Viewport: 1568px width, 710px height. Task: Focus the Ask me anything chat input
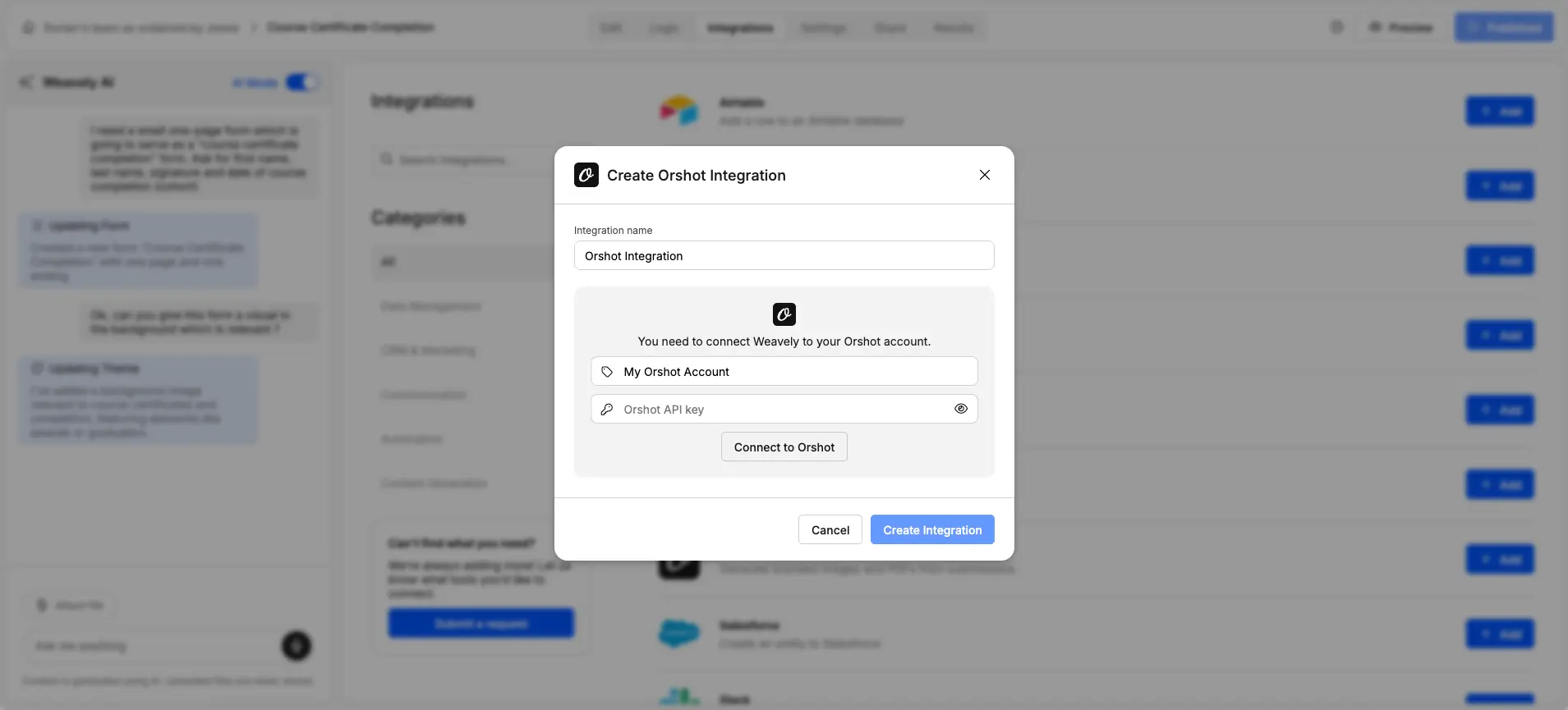click(x=152, y=646)
